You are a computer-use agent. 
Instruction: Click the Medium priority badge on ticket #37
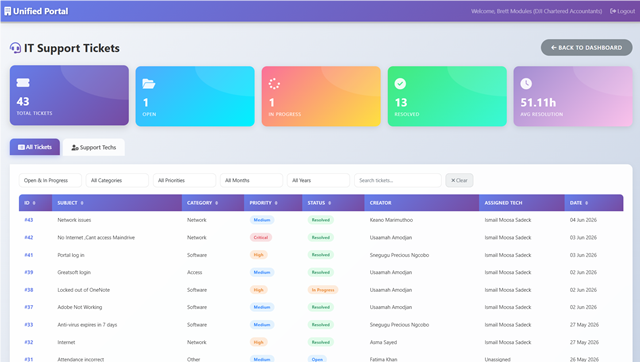[262, 307]
